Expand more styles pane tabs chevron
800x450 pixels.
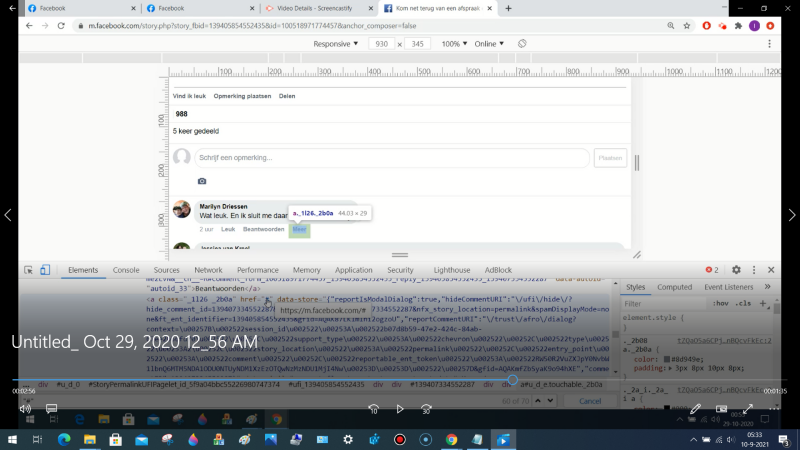tap(767, 287)
